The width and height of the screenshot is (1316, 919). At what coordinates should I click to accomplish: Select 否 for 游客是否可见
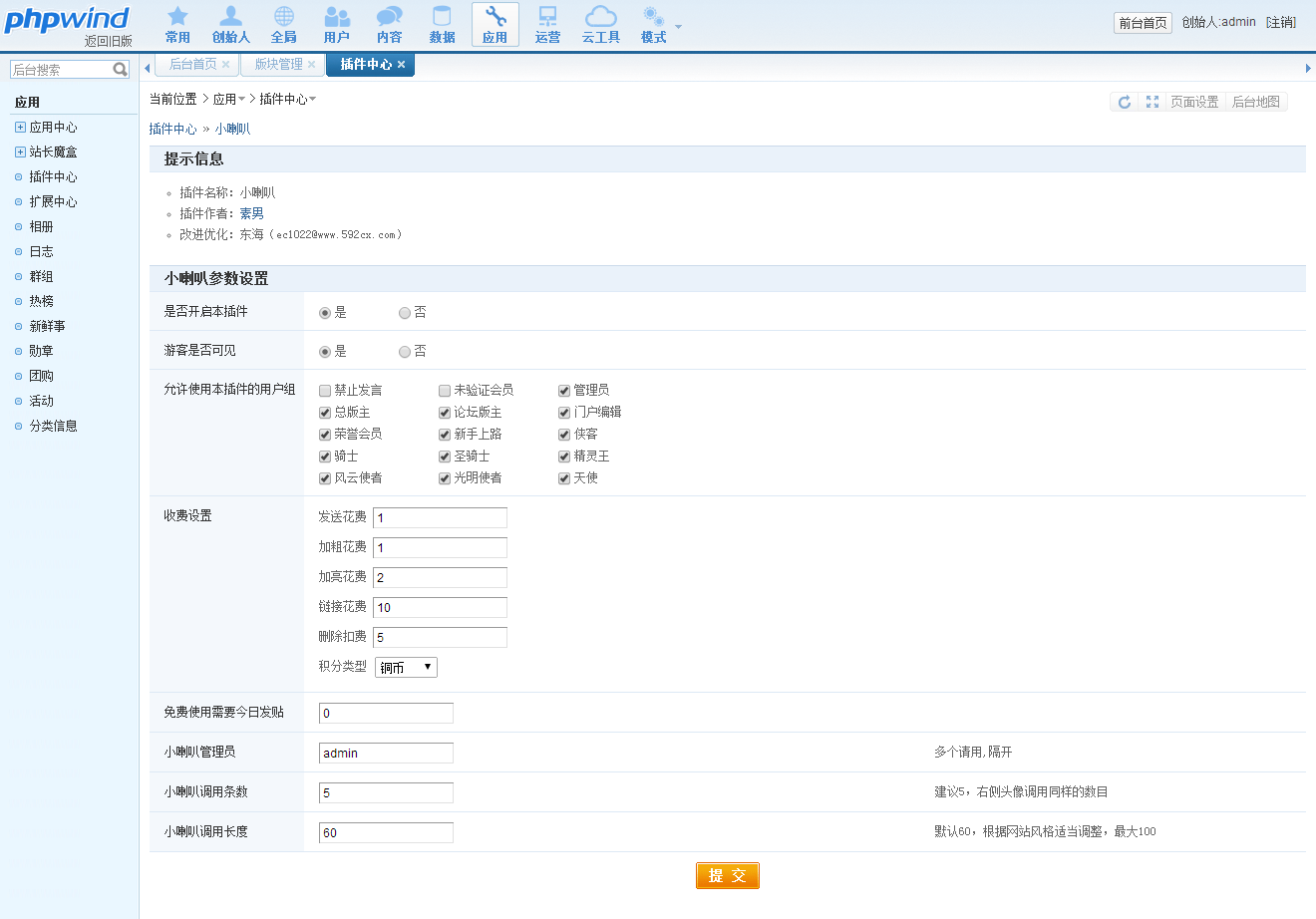pos(405,352)
